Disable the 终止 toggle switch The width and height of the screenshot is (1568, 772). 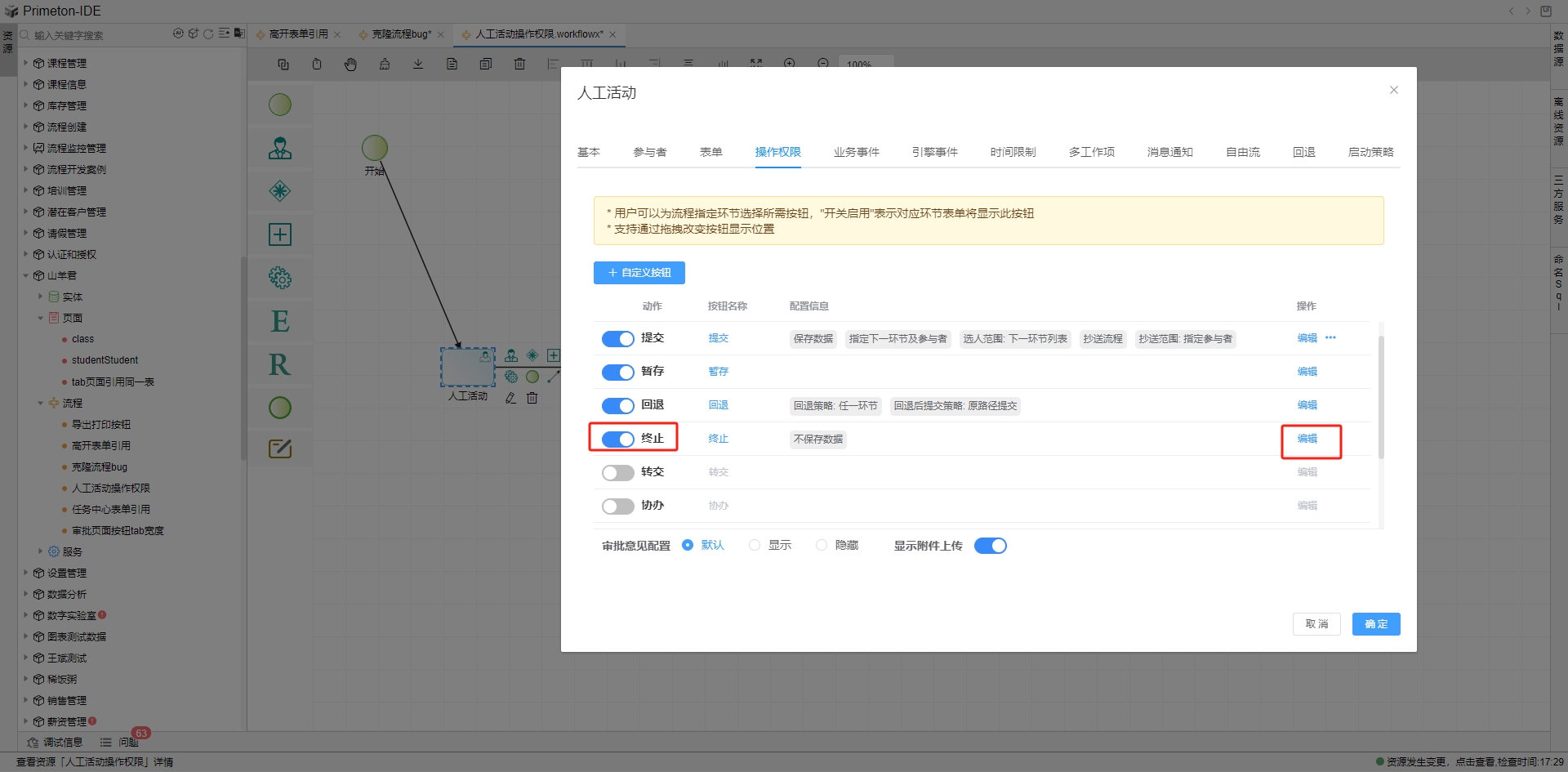pos(617,440)
